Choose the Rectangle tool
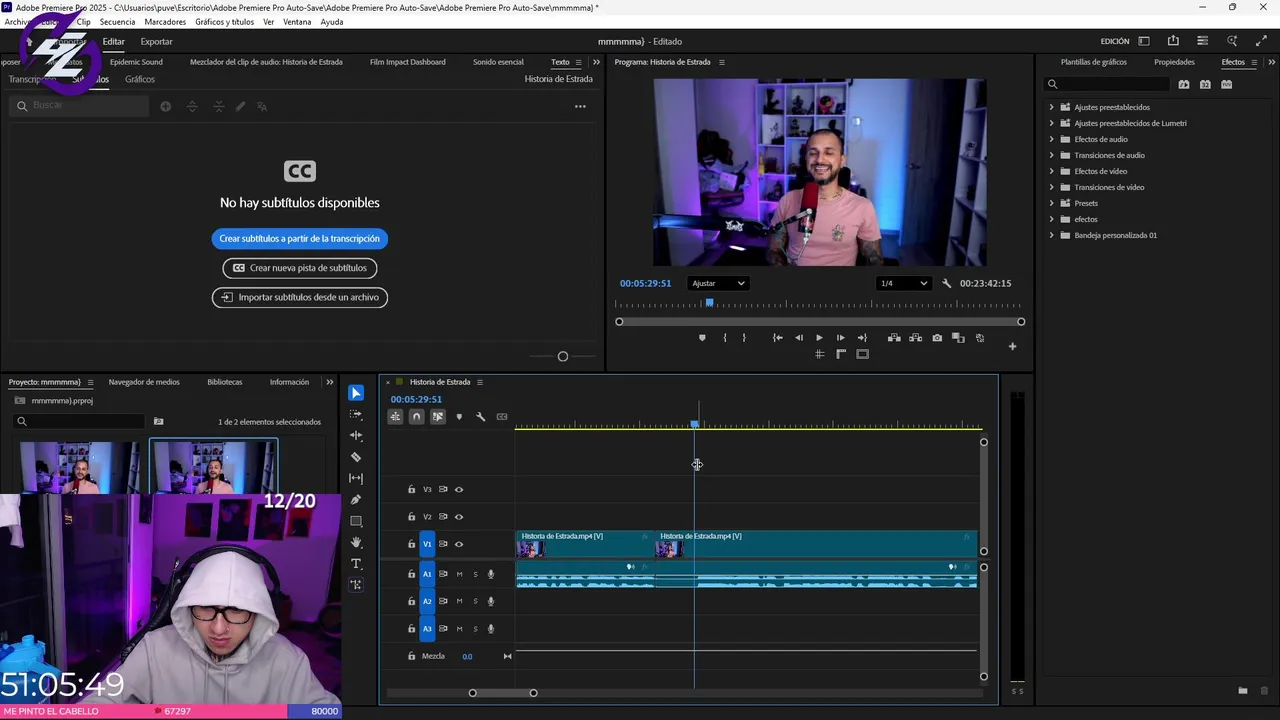This screenshot has width=1280, height=720. [356, 521]
